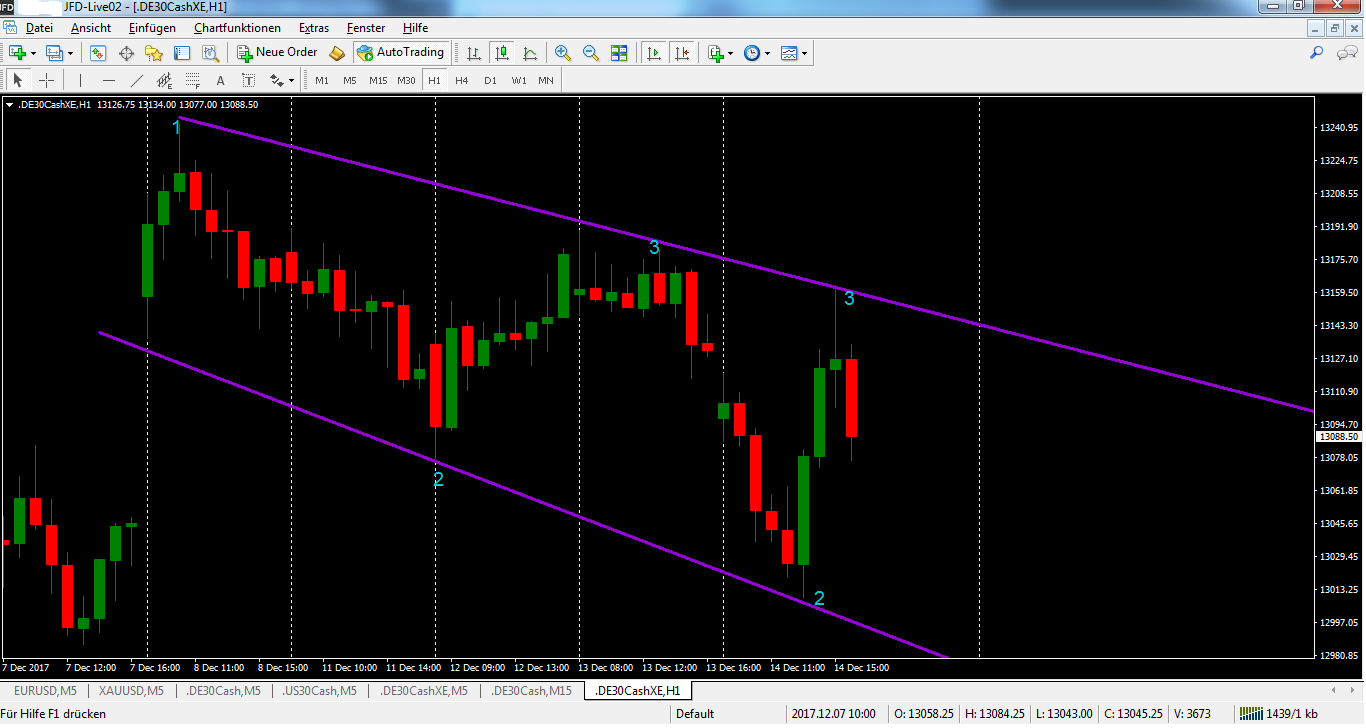The width and height of the screenshot is (1366, 728).
Task: Switch to the EURUSD,M5 chart tab
Action: [44, 691]
